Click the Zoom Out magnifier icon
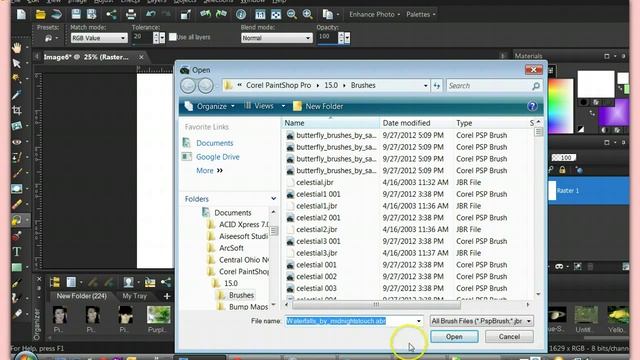640x360 pixels. click(291, 14)
